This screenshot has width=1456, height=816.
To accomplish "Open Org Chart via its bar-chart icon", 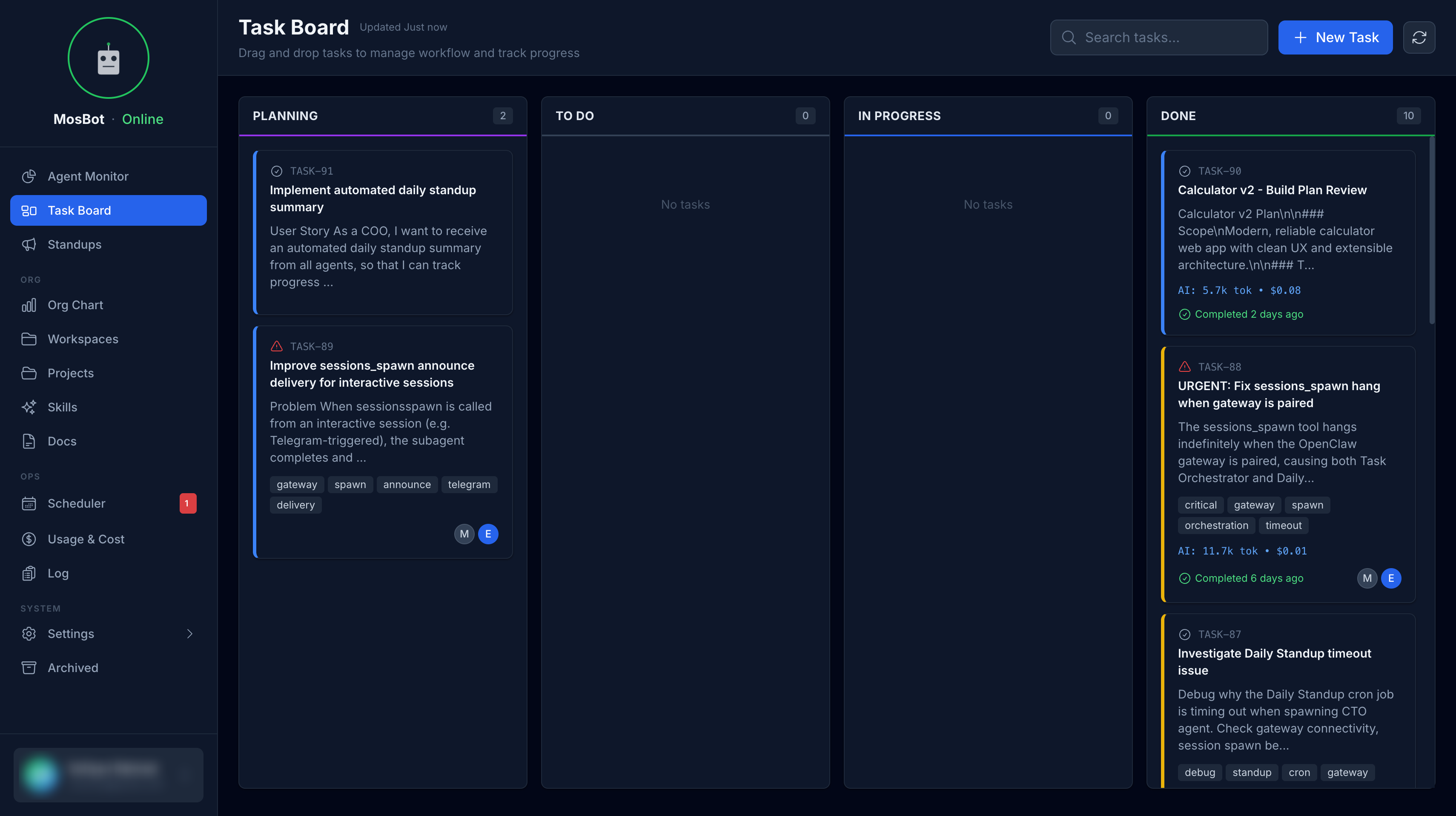I will pos(29,305).
